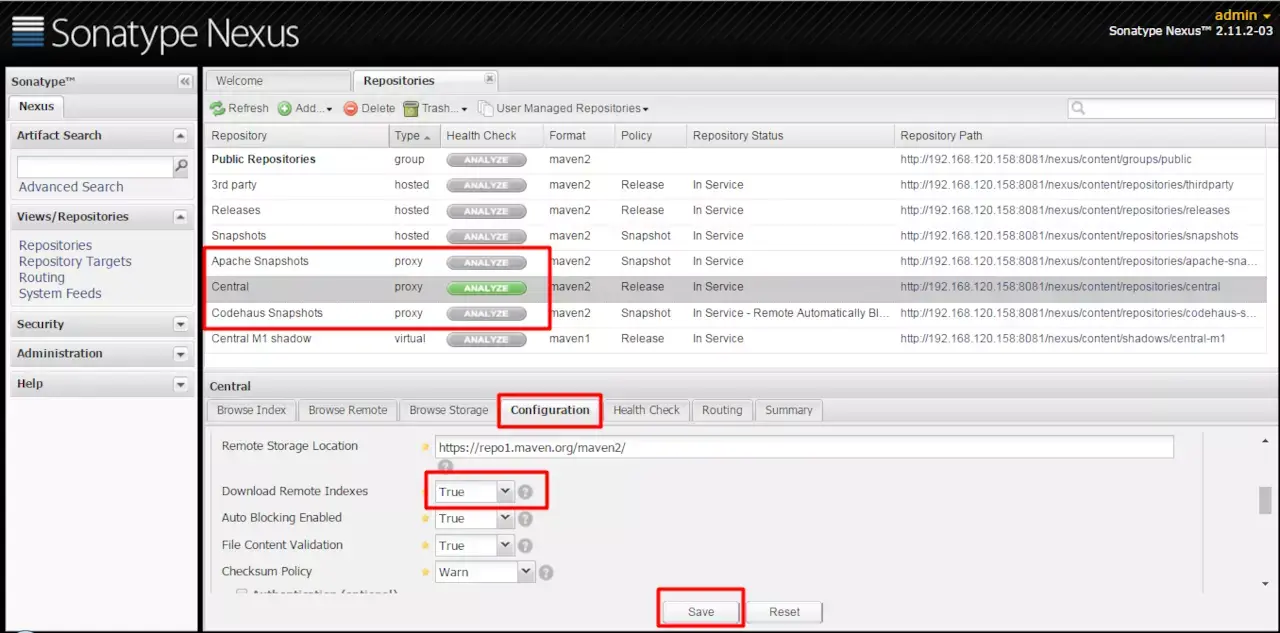Click the configuration scrollbar down arrow

point(1265,583)
